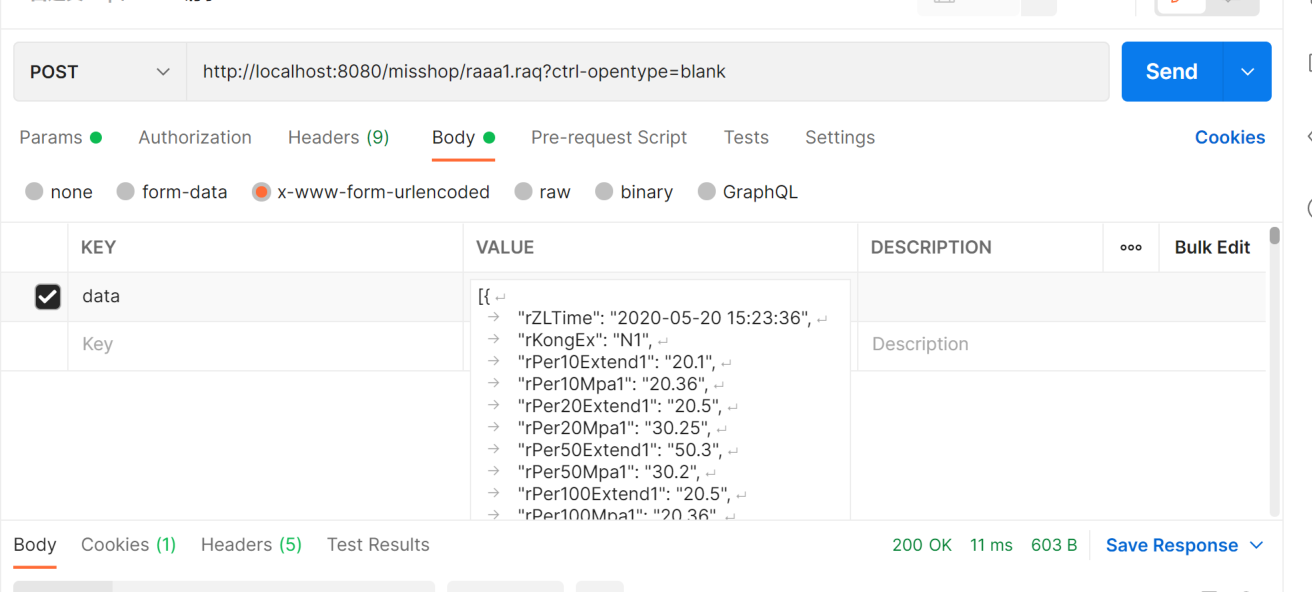Viewport: 1312px width, 592px height.
Task: Open the request Headers (9) tab
Action: [338, 138]
